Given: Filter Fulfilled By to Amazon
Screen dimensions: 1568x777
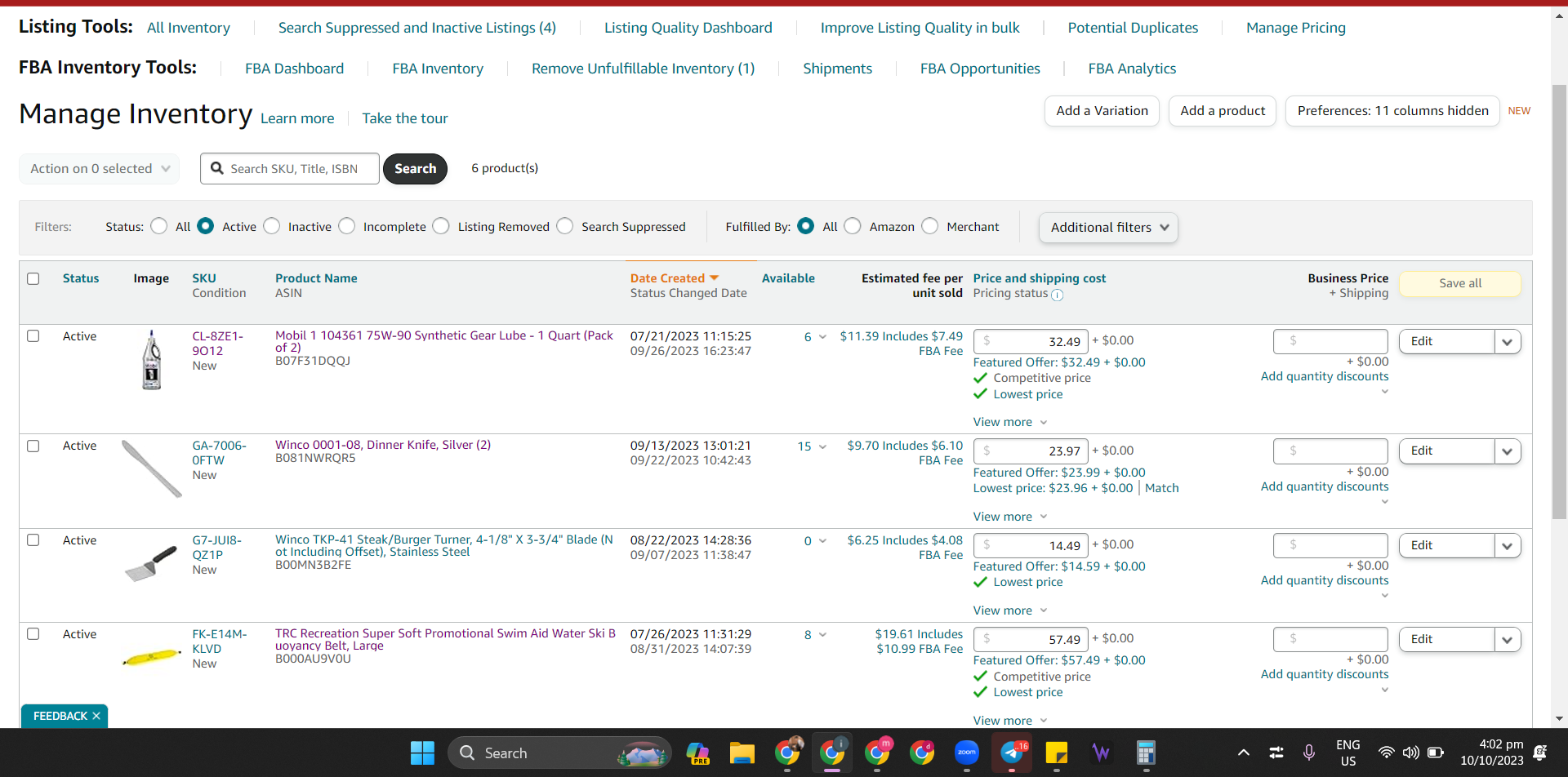Looking at the screenshot, I should click(853, 226).
